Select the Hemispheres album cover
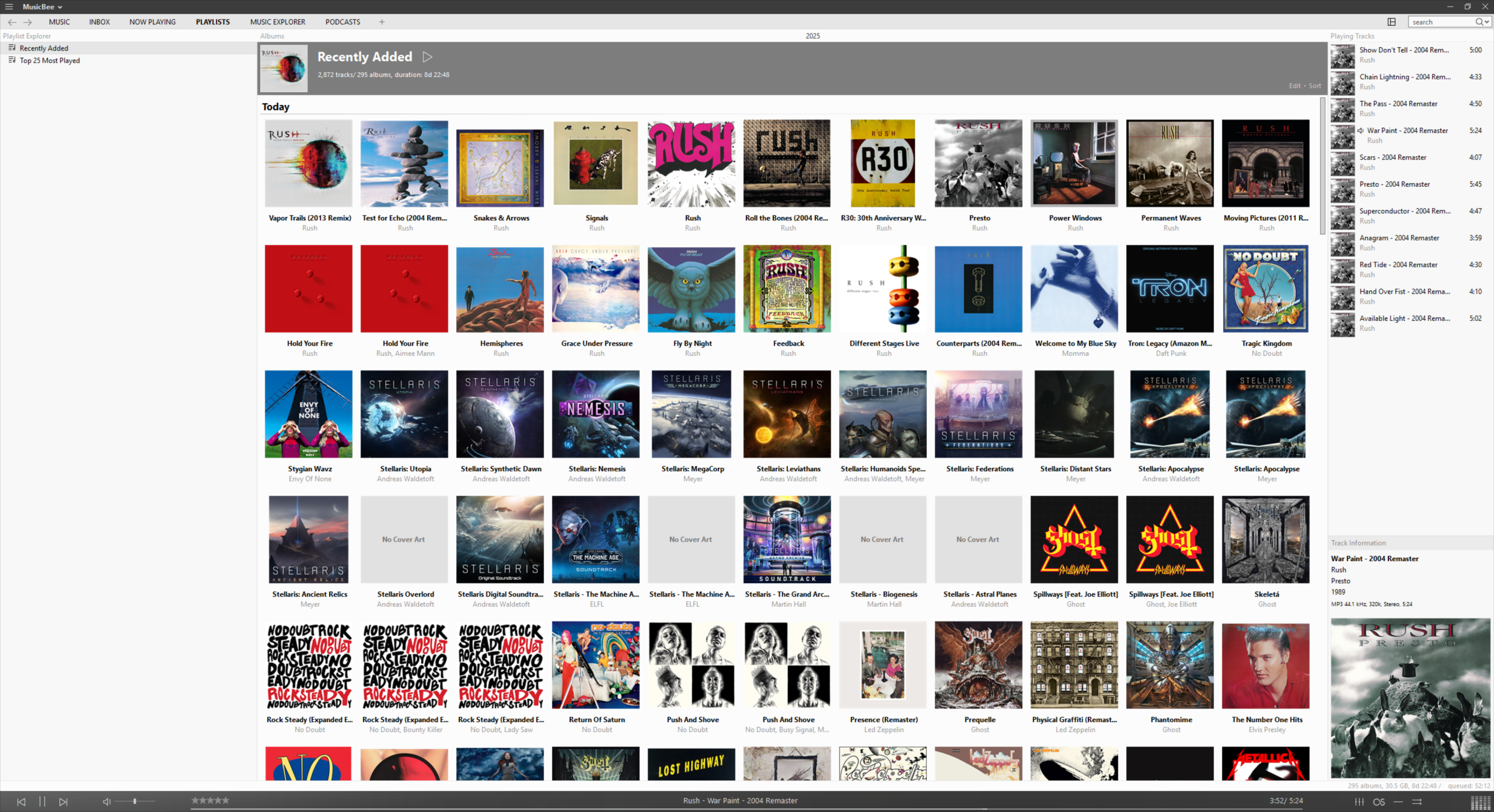Screen dimensions: 1494x812 [x=500, y=289]
